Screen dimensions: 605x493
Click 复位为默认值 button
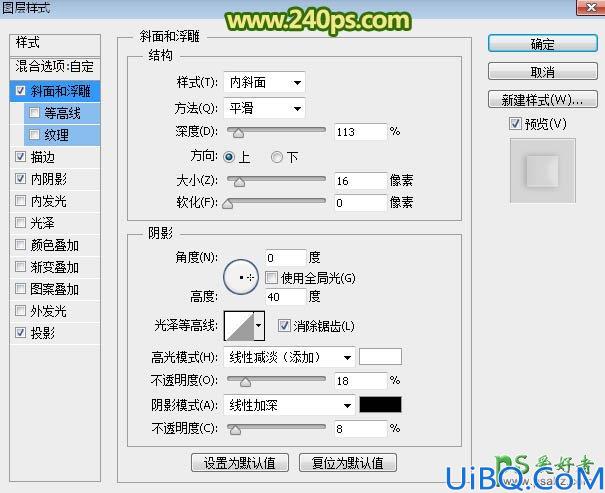(348, 463)
